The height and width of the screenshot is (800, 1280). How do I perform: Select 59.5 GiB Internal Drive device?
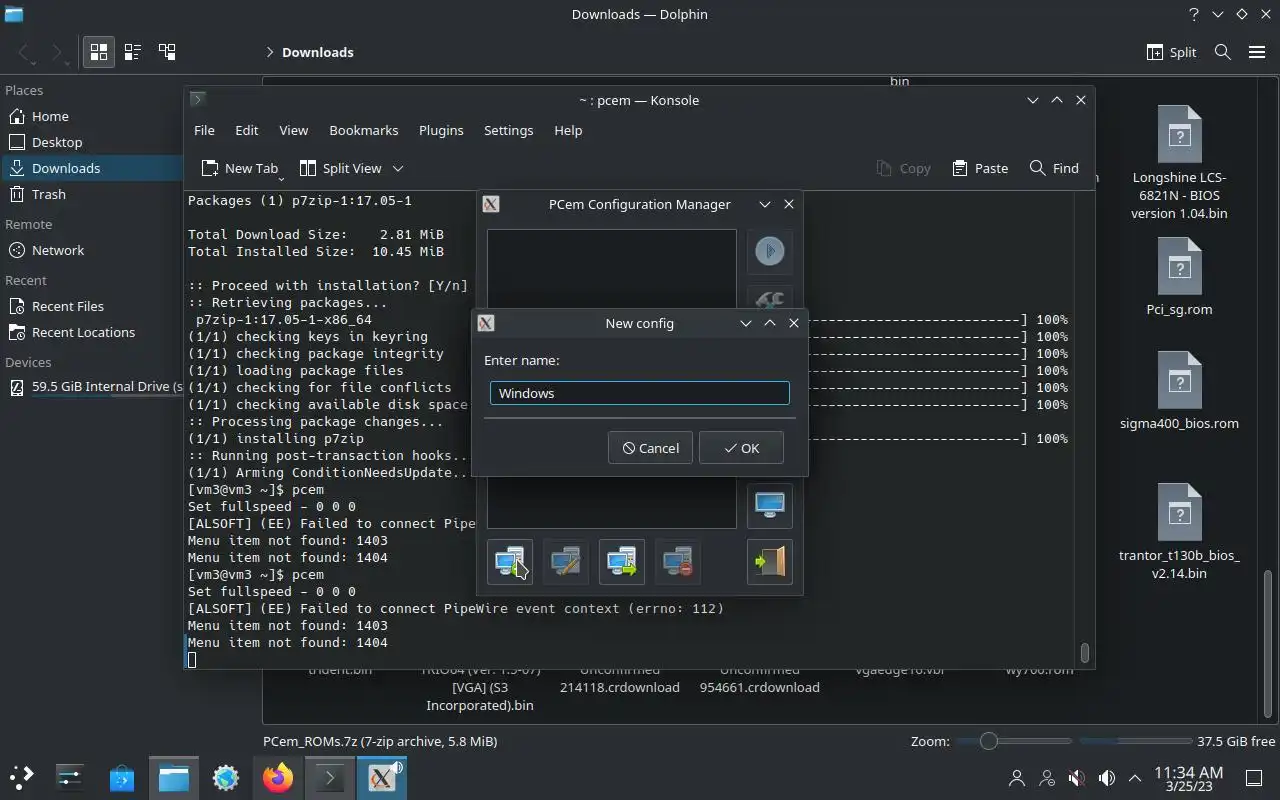coord(91,387)
